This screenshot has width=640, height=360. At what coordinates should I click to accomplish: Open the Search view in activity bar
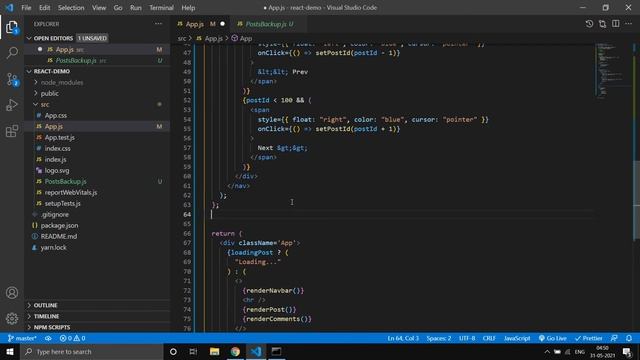12,53
